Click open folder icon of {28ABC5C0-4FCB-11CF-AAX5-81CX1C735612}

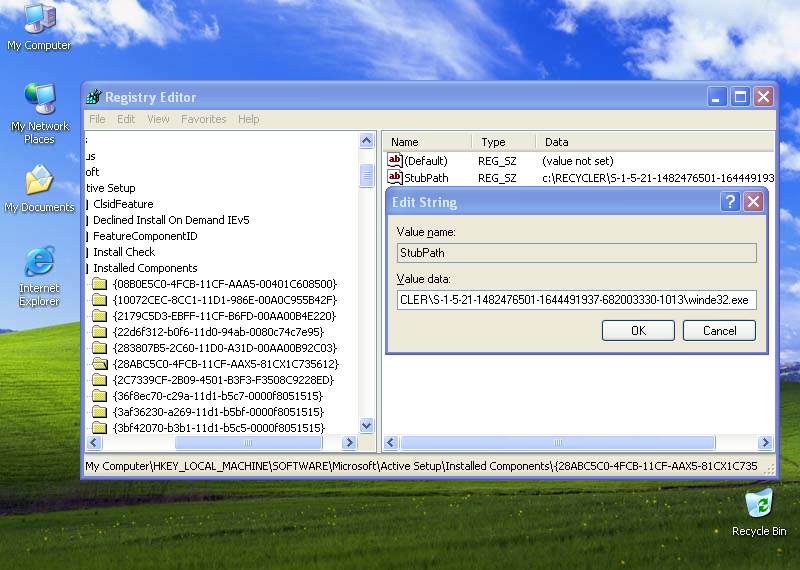pos(100,364)
